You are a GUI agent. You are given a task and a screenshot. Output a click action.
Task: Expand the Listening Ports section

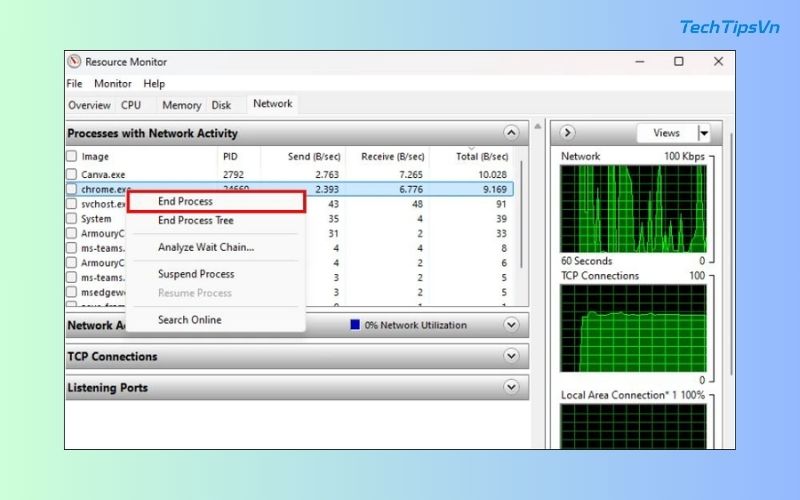(x=511, y=387)
